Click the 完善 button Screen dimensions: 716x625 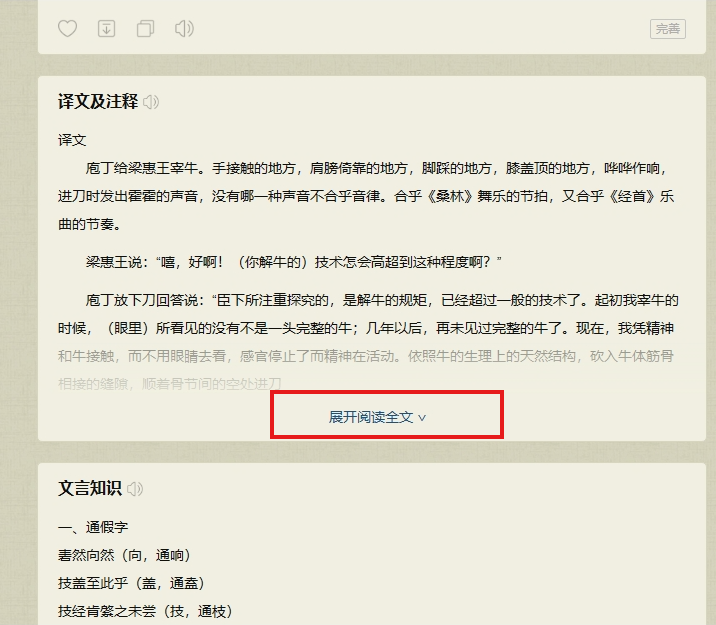(x=667, y=29)
